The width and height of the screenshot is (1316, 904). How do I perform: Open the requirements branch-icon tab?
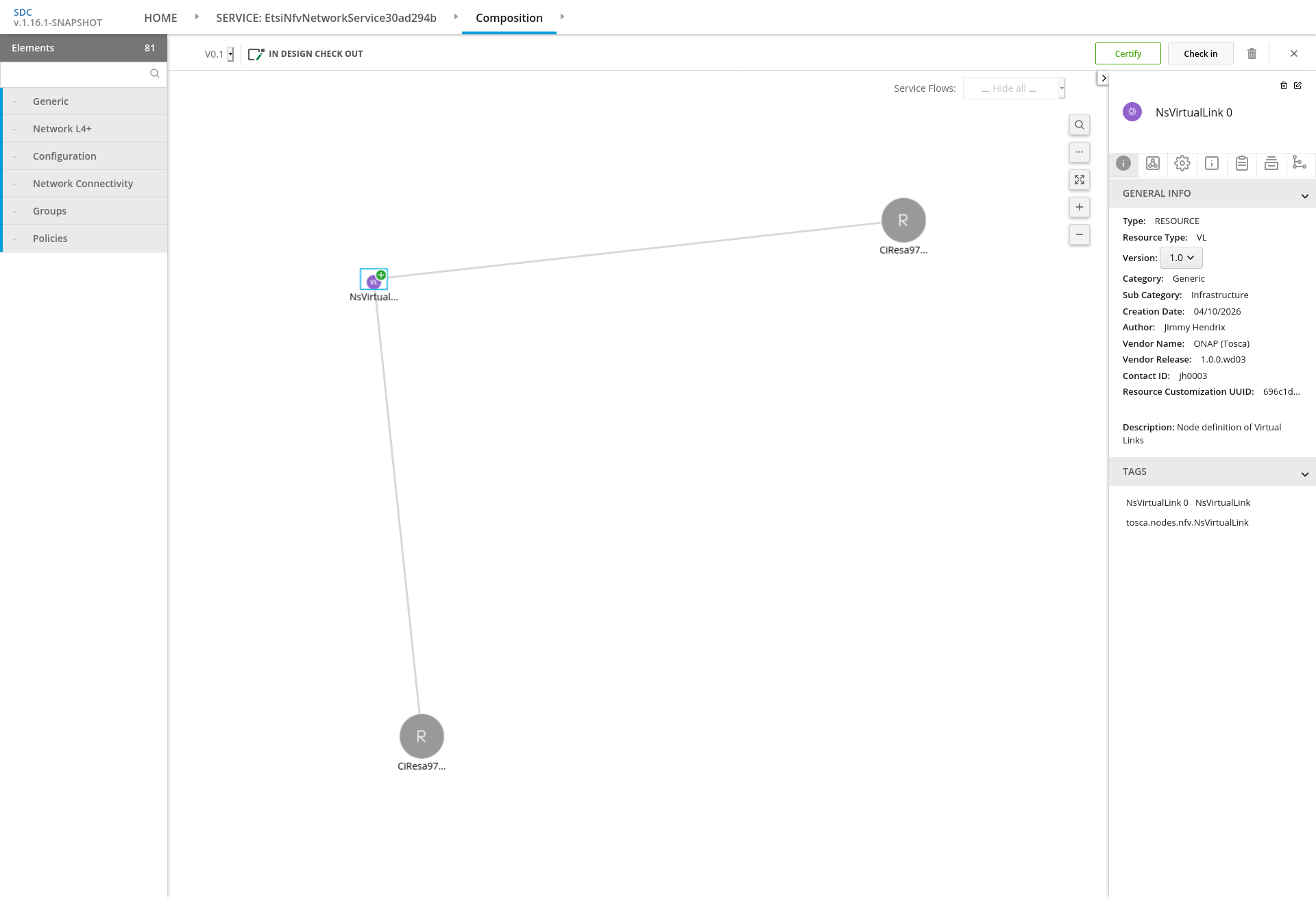pos(1299,163)
